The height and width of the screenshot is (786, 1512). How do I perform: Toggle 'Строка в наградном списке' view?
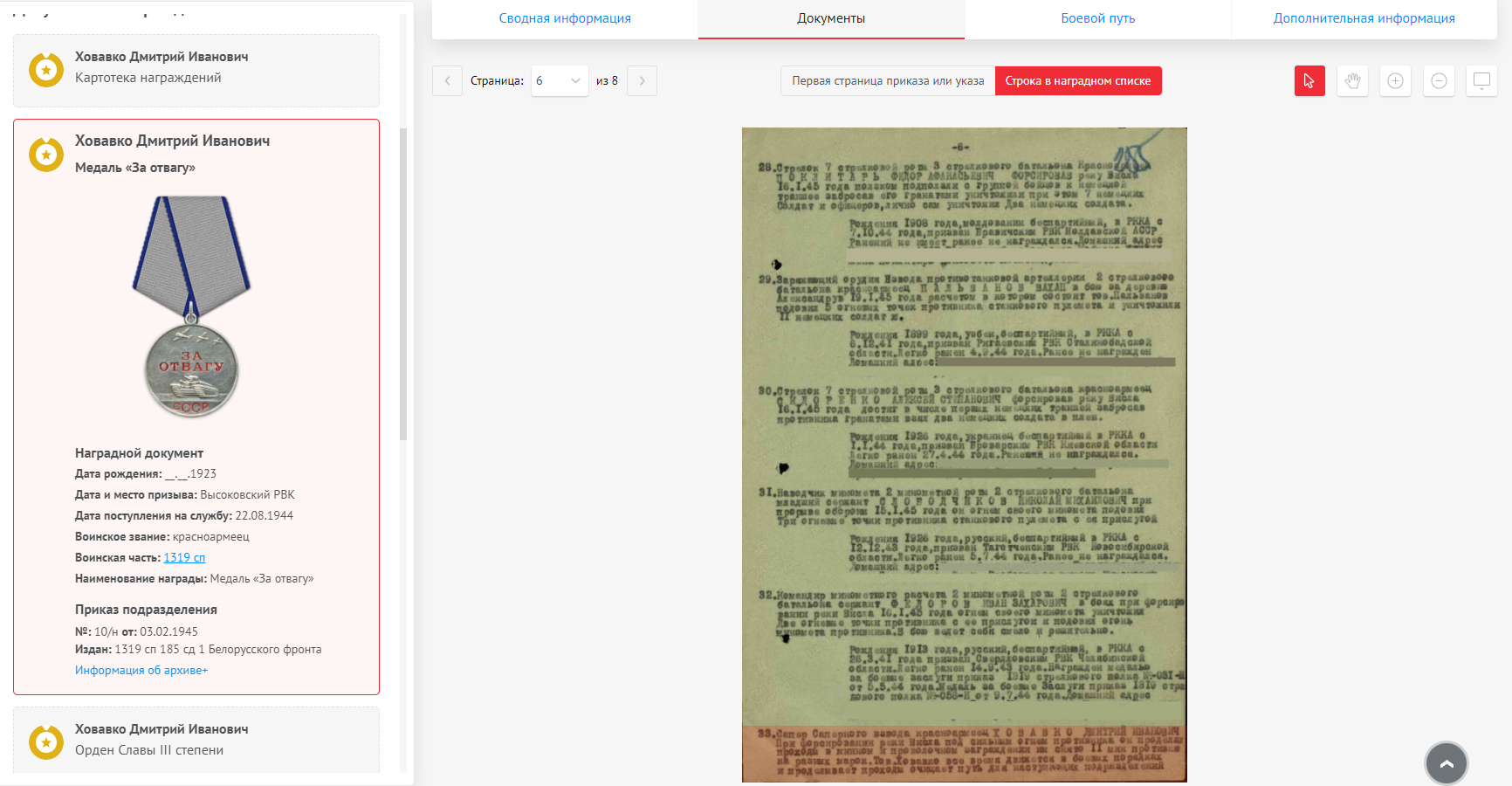click(x=1077, y=81)
